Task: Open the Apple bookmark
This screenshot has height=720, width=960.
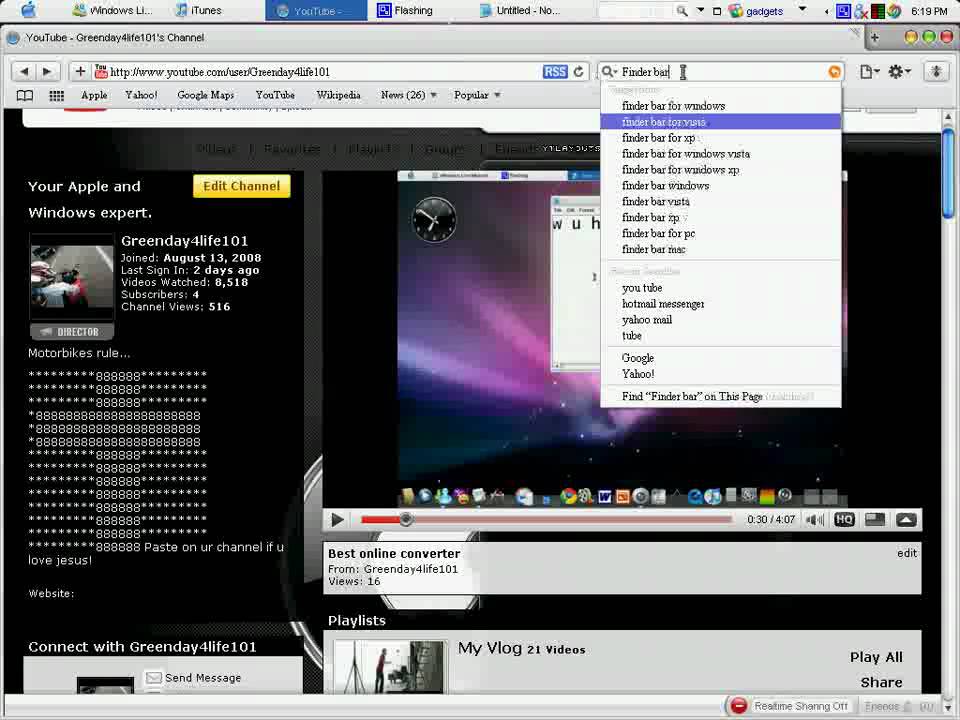Action: click(x=94, y=96)
